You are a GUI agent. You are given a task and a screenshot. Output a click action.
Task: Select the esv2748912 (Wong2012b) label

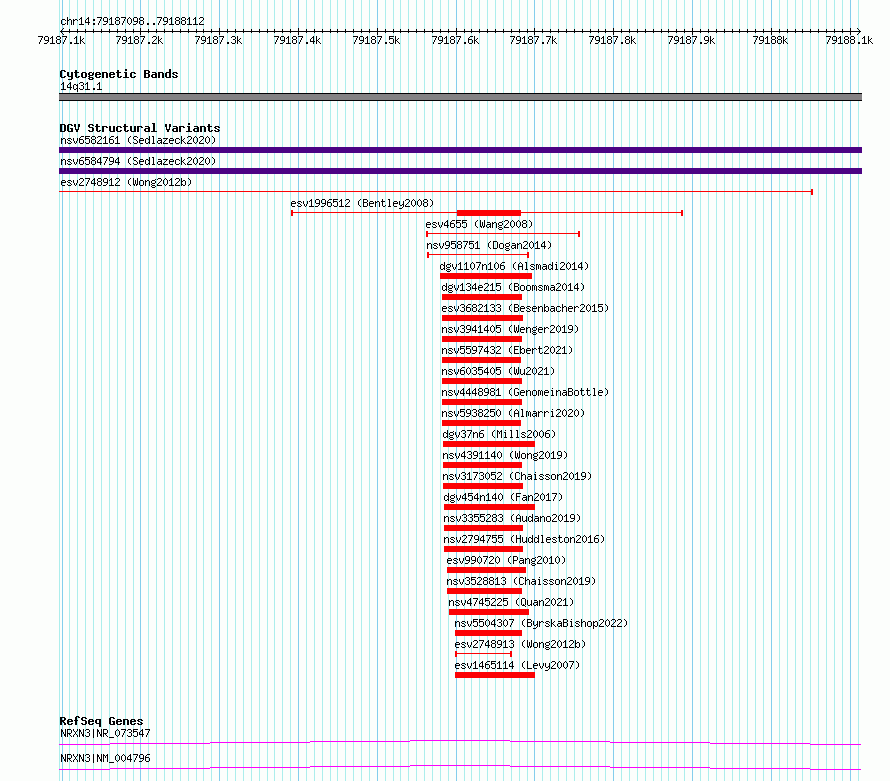coord(126,182)
